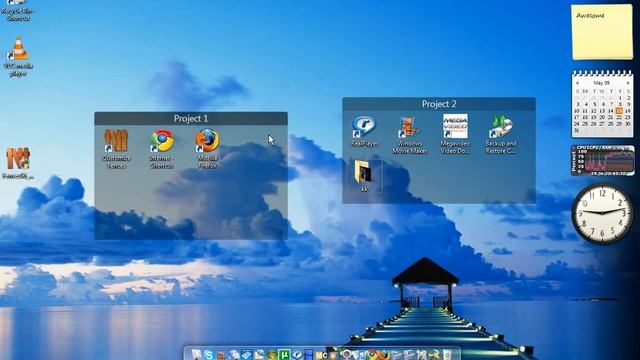640x360 pixels.
Task: Launch Mozilla Firefox from the Project 1 fence
Action: (x=207, y=149)
